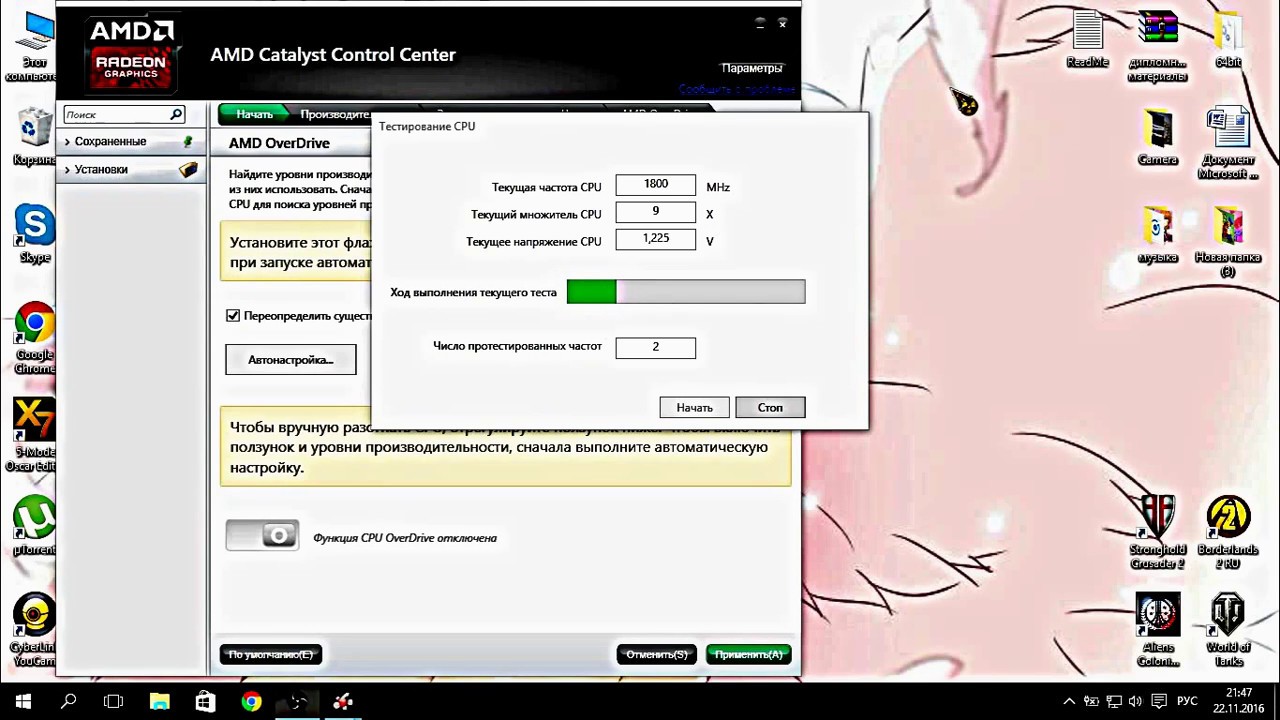Click the Тестирование CPU dialog title
The width and height of the screenshot is (1280, 720).
click(x=427, y=126)
